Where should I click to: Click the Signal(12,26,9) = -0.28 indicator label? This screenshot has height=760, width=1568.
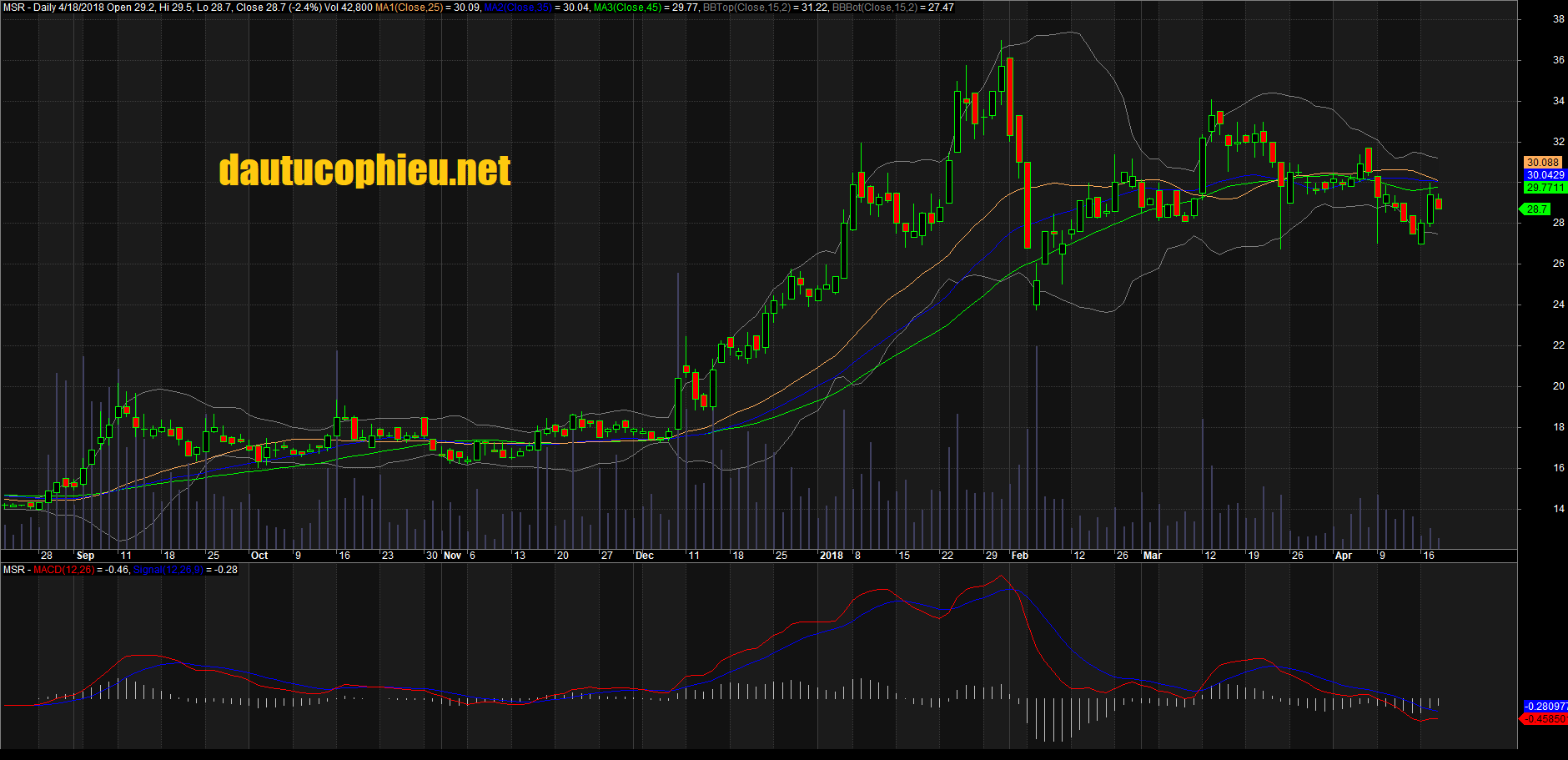click(185, 570)
